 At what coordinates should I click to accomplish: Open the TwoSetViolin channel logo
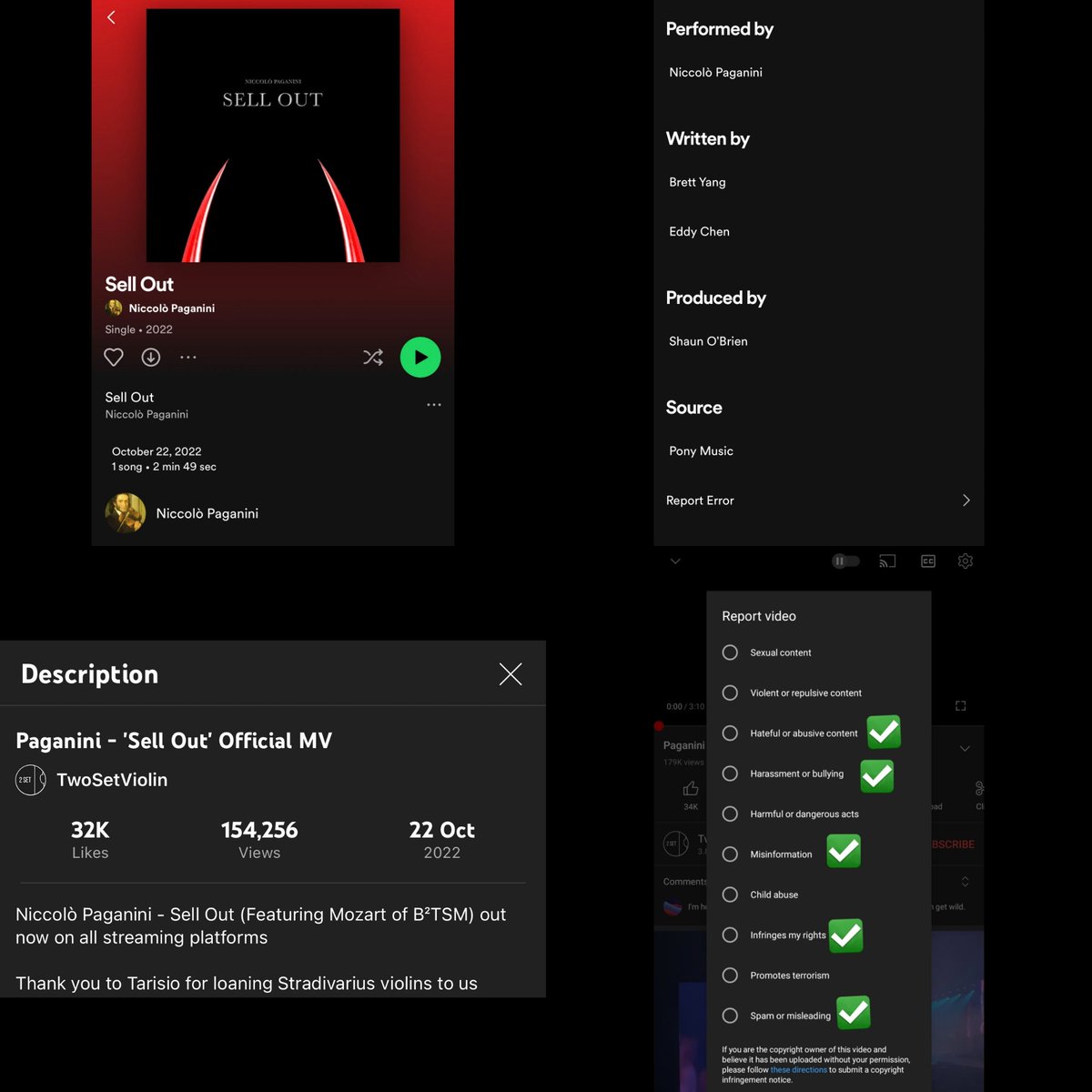pos(30,780)
